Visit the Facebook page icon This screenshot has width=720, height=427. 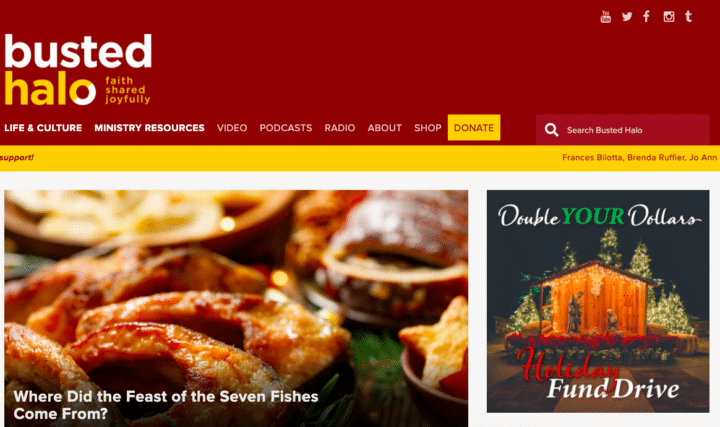(x=647, y=17)
